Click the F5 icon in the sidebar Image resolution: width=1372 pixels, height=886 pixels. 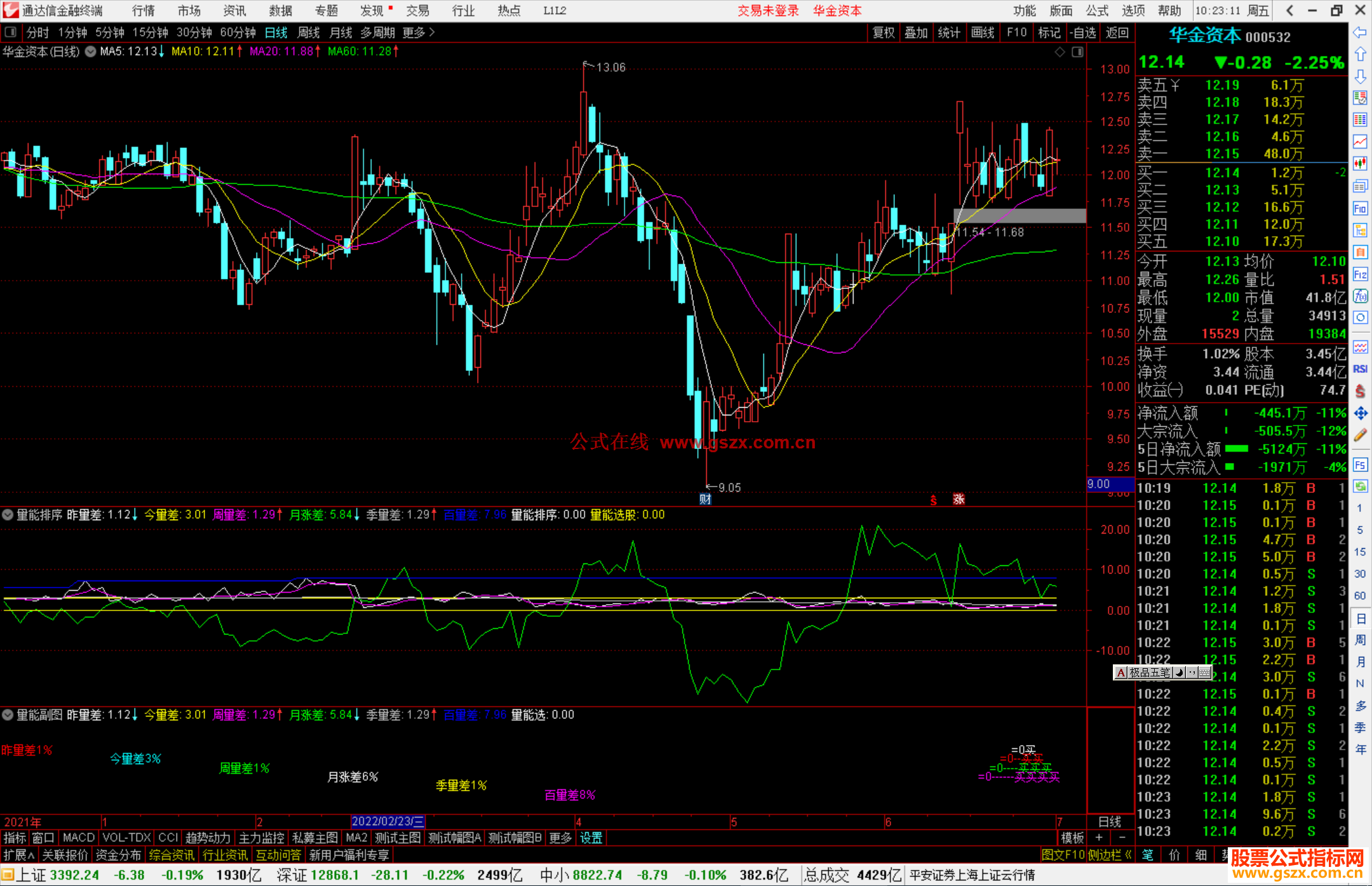pos(1360,465)
